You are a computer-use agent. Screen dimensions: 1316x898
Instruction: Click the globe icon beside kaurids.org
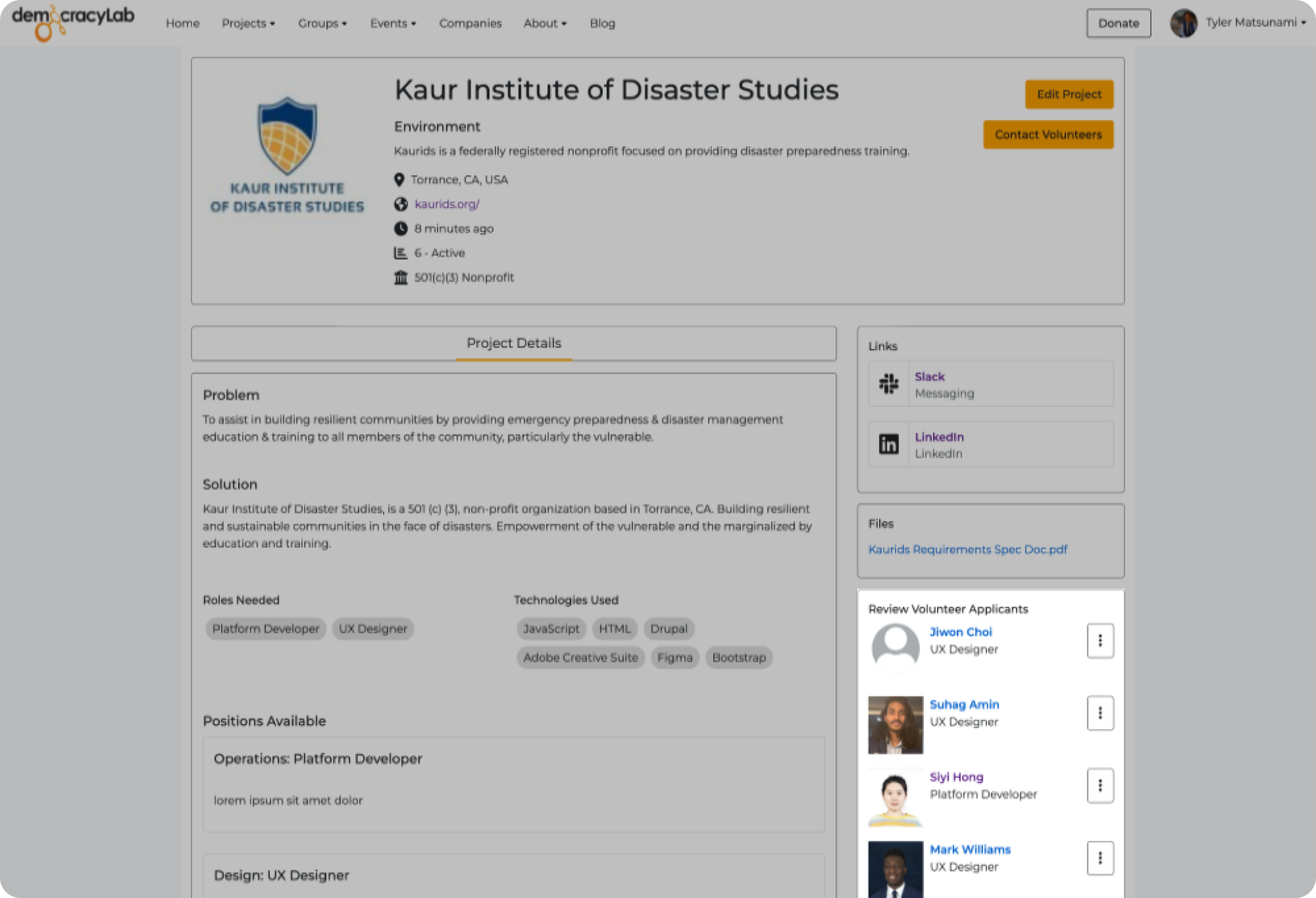(x=401, y=204)
